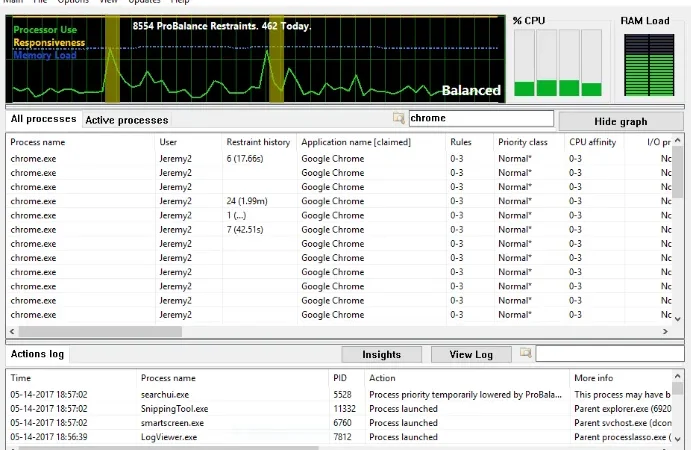Hide the graph with Hide graph button
The height and width of the screenshot is (450, 691).
(x=621, y=121)
